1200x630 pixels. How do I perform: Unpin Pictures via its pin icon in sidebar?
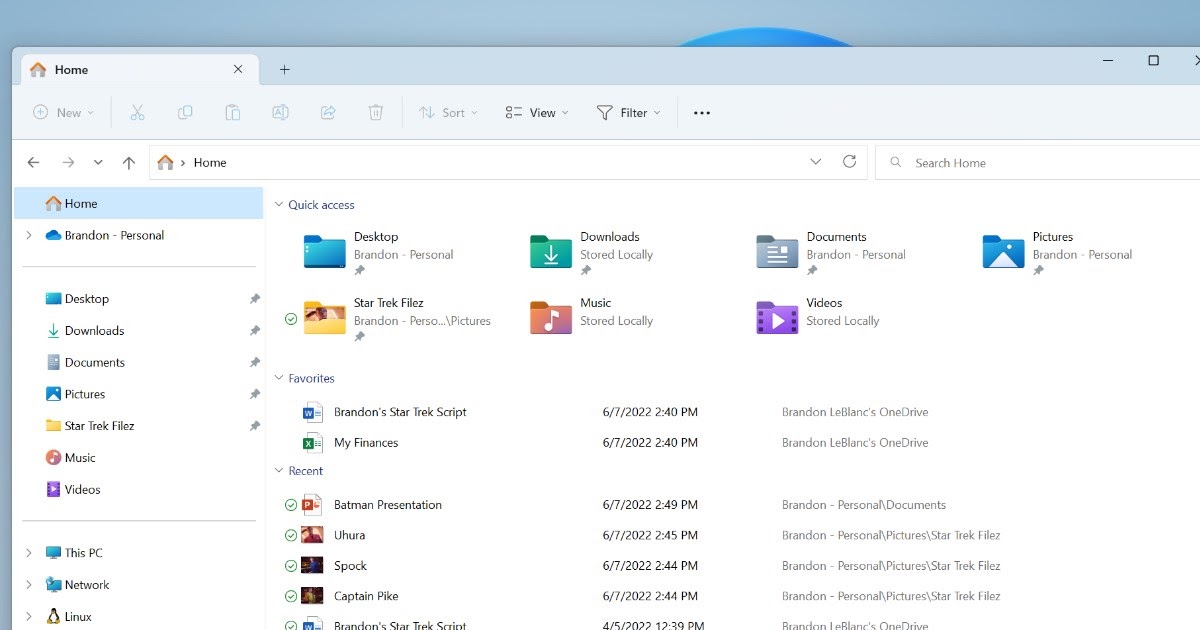pyautogui.click(x=254, y=395)
